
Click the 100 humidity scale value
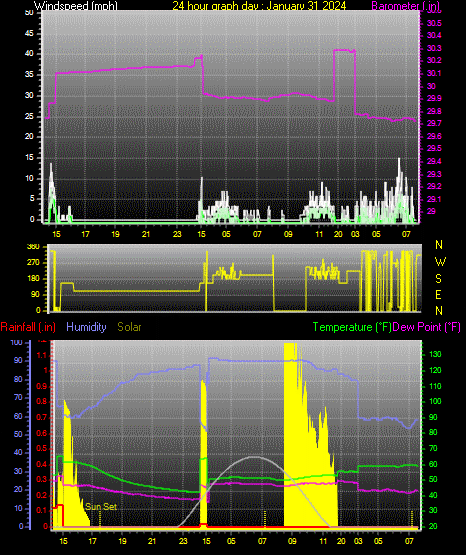point(17,343)
